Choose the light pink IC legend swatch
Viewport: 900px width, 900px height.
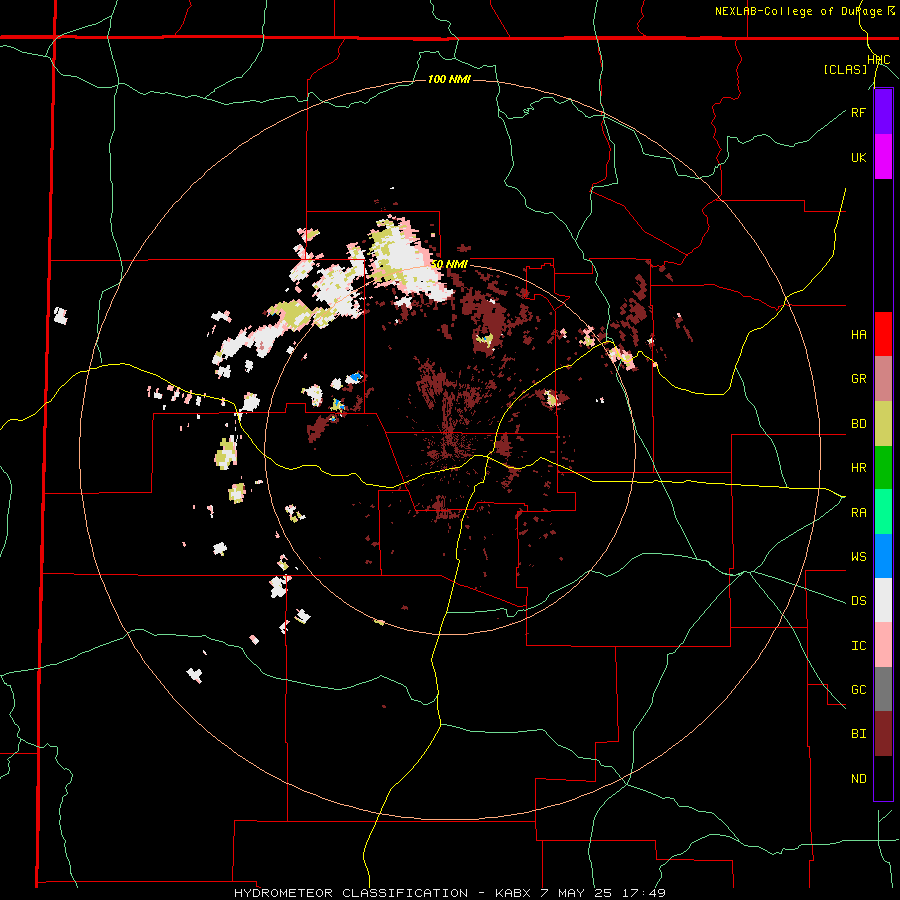[883, 645]
